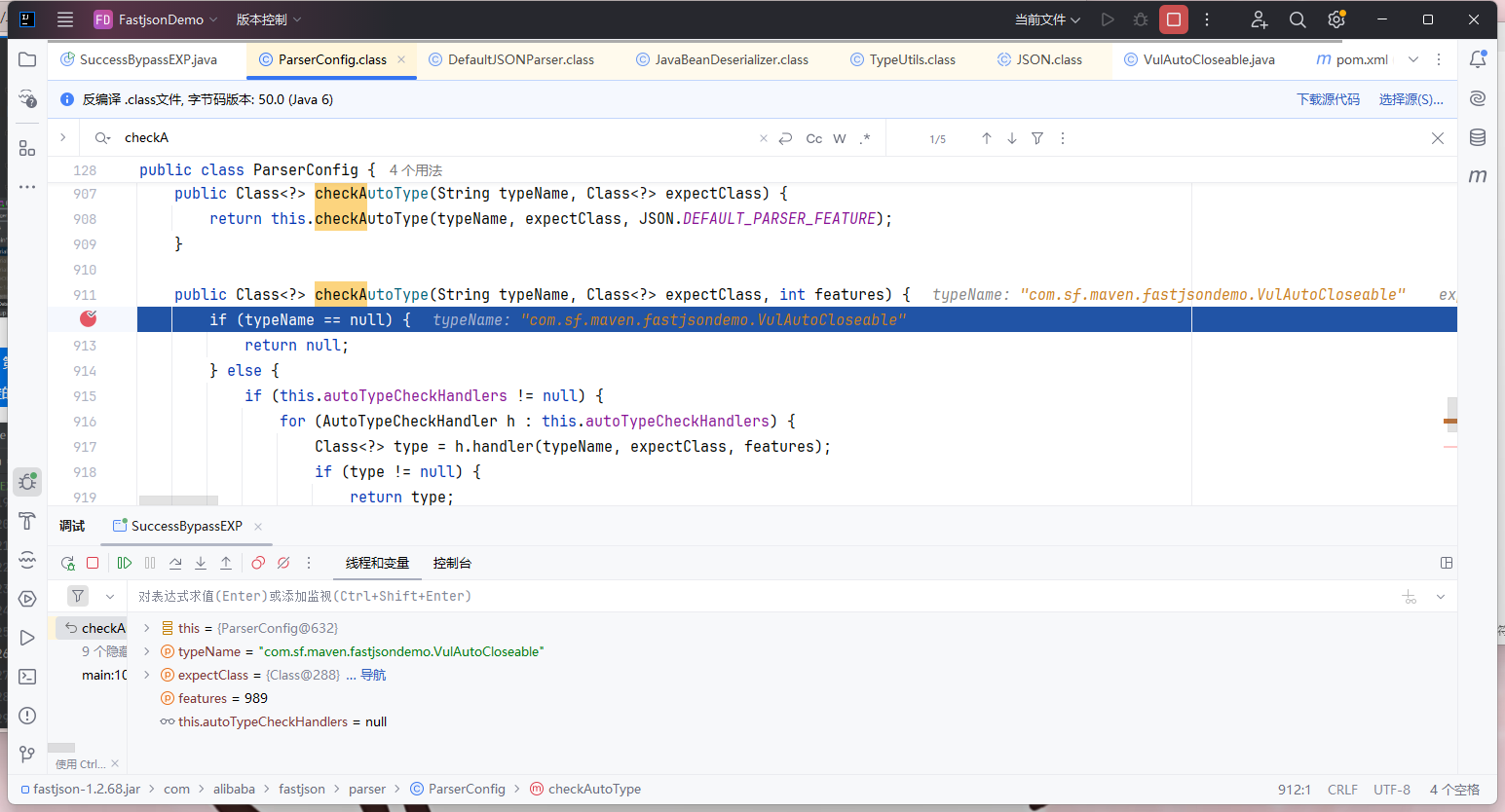The height and width of the screenshot is (812, 1505).
Task: Open the Terminal tool window
Action: tap(27, 677)
